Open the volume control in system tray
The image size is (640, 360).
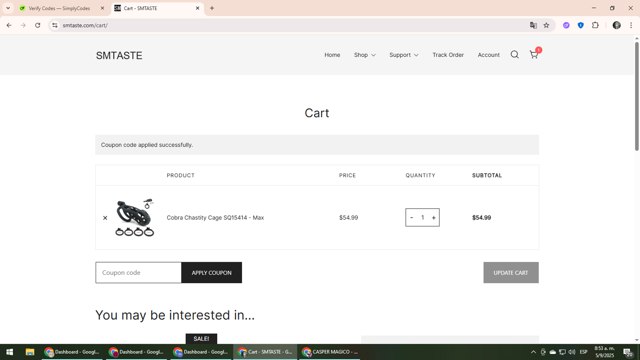point(572,352)
